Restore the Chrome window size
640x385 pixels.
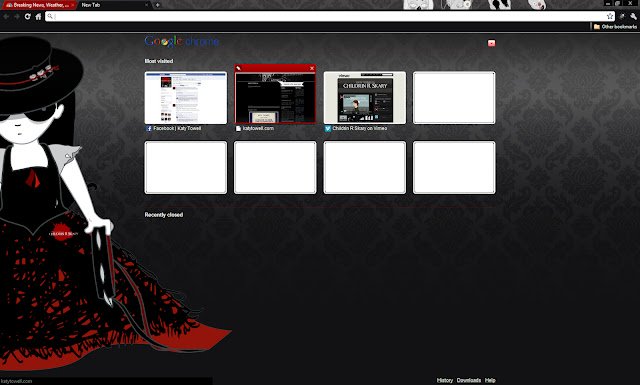618,3
